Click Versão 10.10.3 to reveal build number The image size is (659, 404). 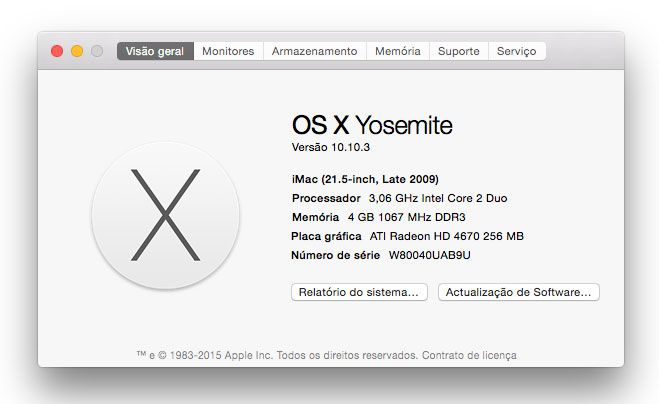tap(334, 147)
